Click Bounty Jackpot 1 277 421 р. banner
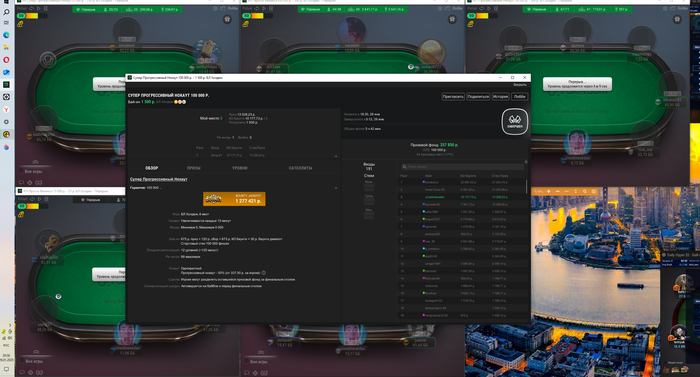The image size is (700, 377). coord(234,199)
